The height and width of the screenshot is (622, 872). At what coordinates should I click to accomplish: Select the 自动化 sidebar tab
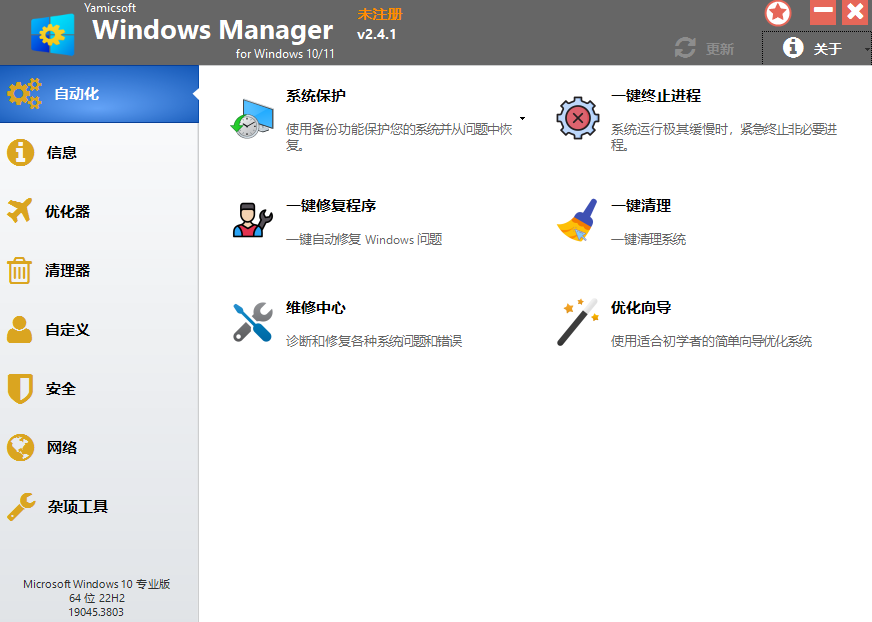tap(100, 93)
